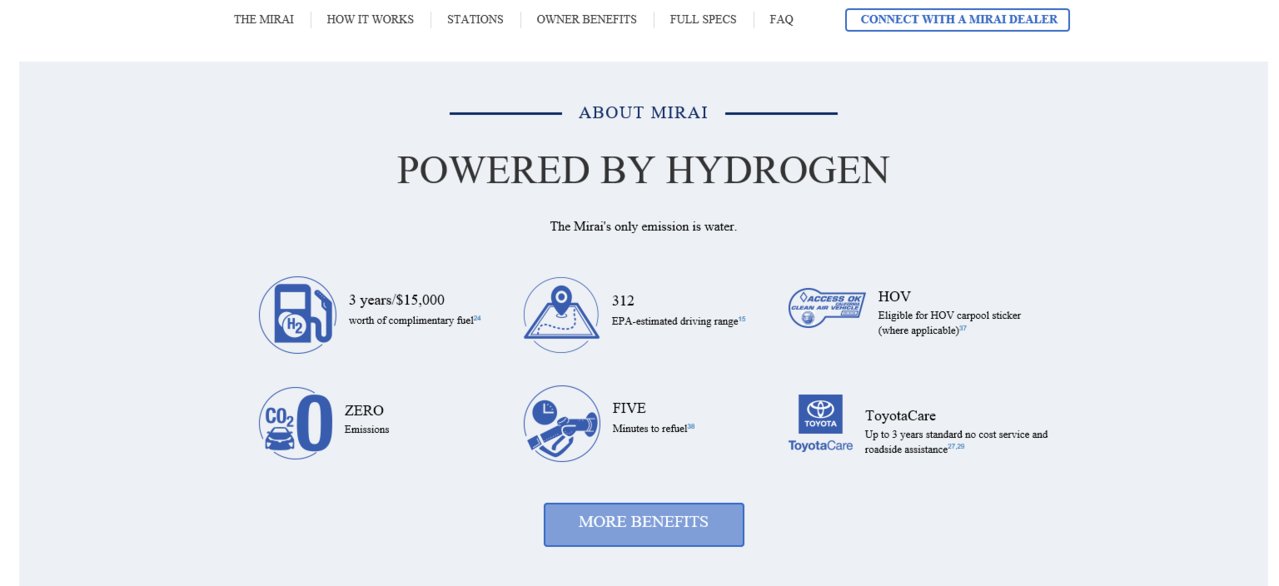Click 'EPA-estimated driving range' text
The width and height of the screenshot is (1279, 586).
pos(675,321)
